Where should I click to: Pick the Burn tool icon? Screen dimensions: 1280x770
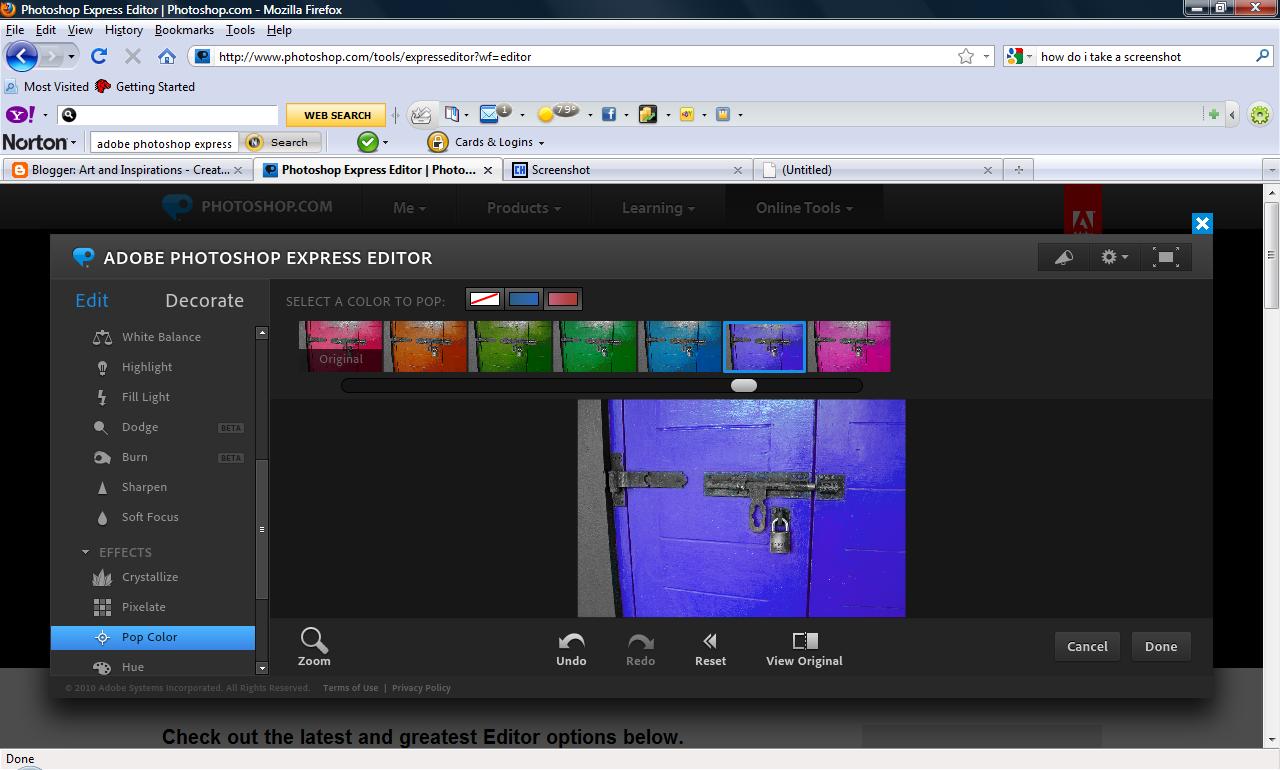click(102, 457)
